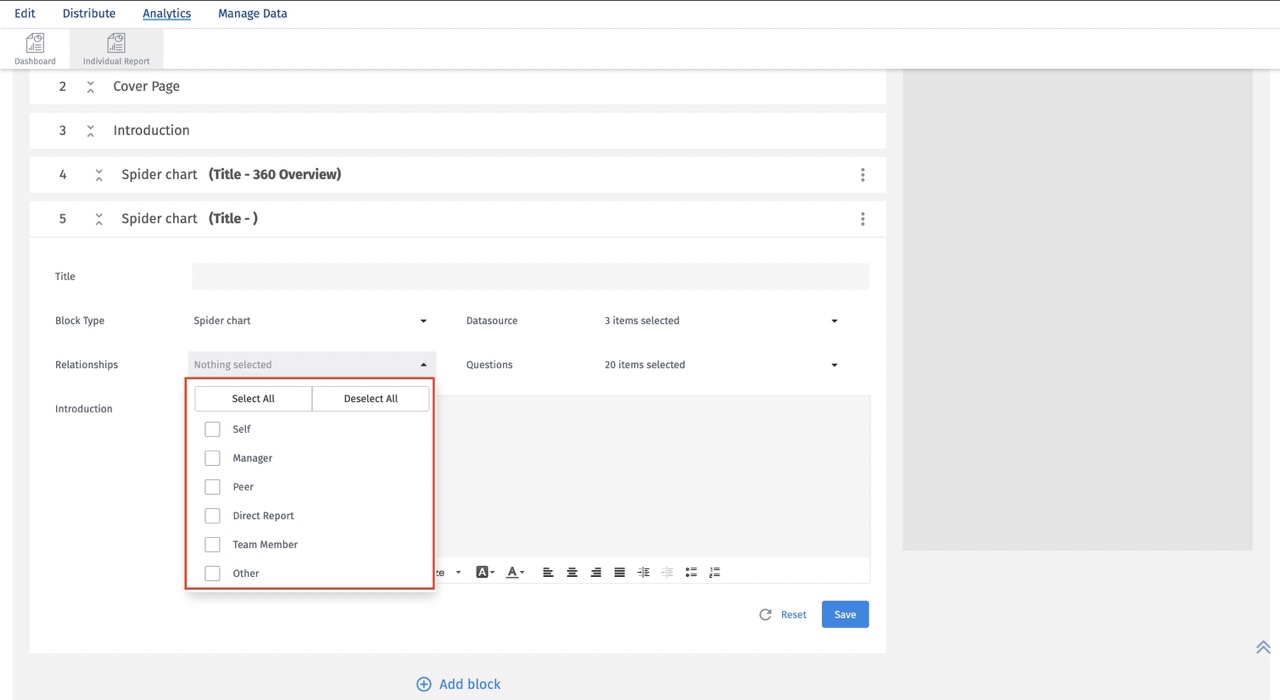Open the Manage Data menu
The image size is (1280, 700).
pyautogui.click(x=252, y=13)
